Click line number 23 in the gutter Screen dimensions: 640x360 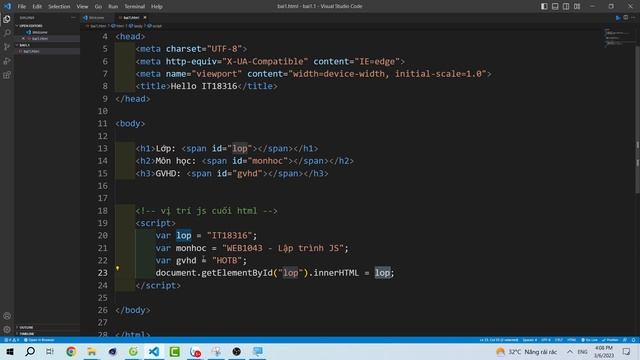[x=102, y=273]
